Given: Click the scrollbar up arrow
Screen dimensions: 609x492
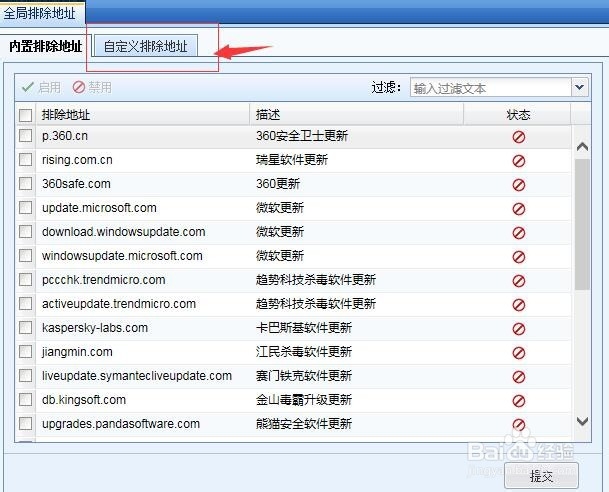Looking at the screenshot, I should (x=582, y=147).
